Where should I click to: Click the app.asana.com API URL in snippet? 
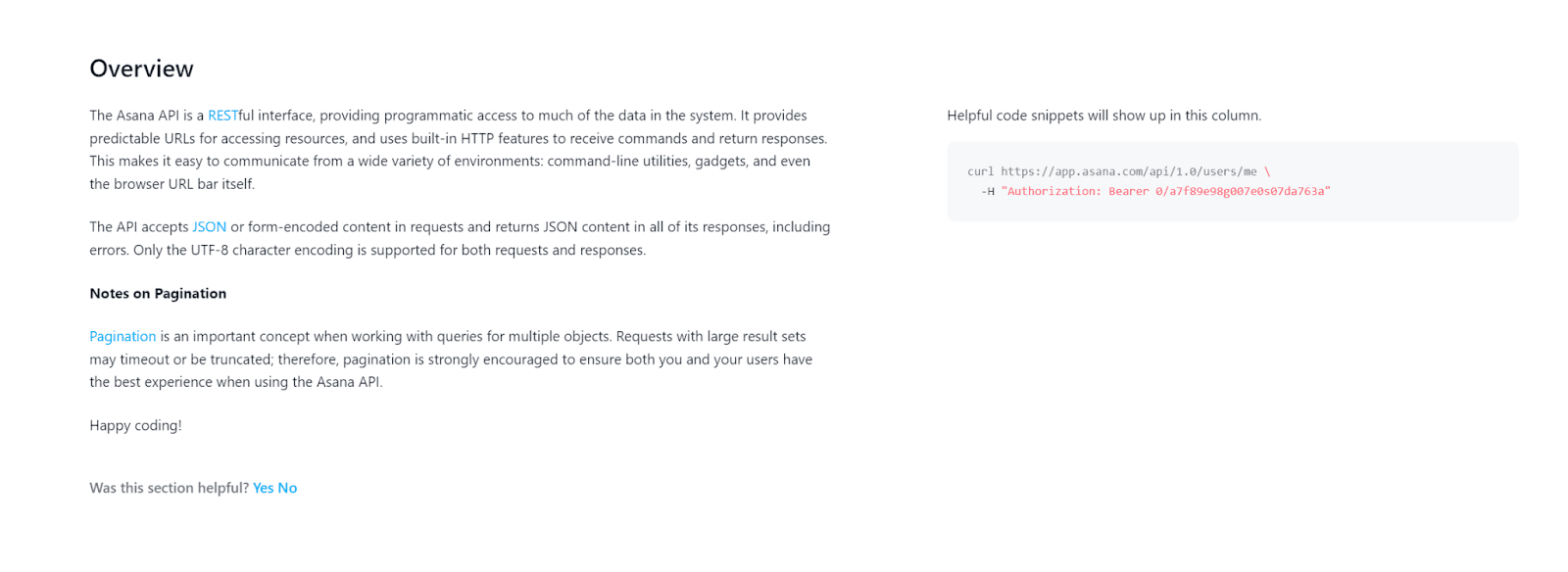tap(1128, 171)
